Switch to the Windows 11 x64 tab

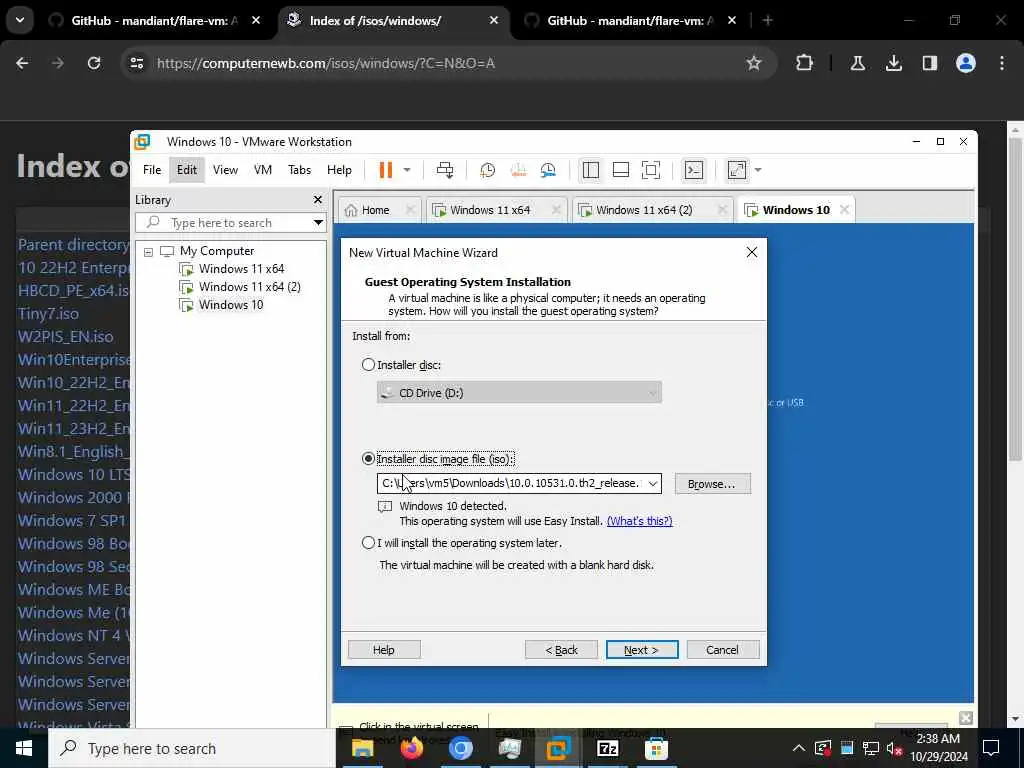490,210
